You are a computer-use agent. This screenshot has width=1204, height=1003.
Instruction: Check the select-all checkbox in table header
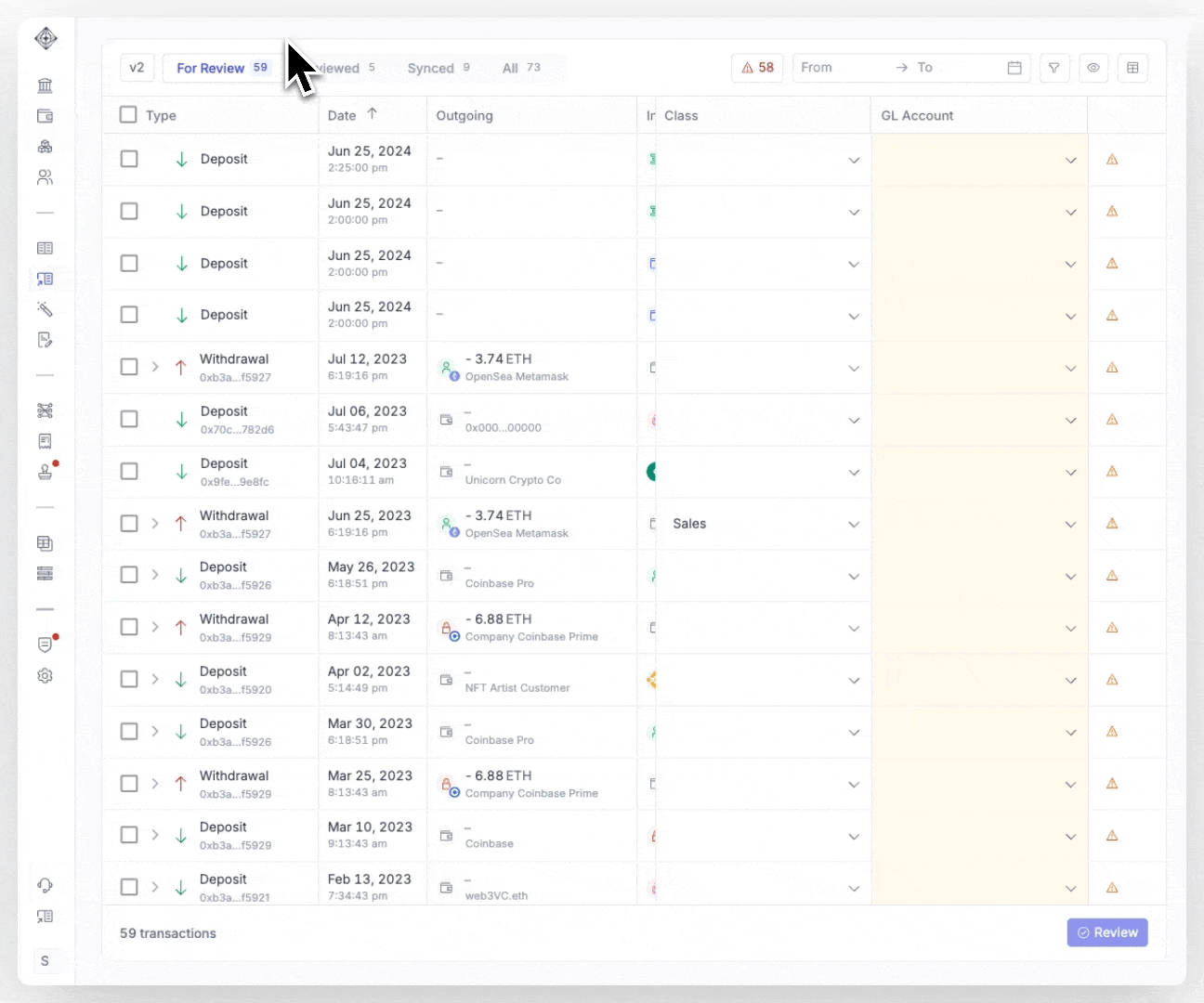(129, 113)
